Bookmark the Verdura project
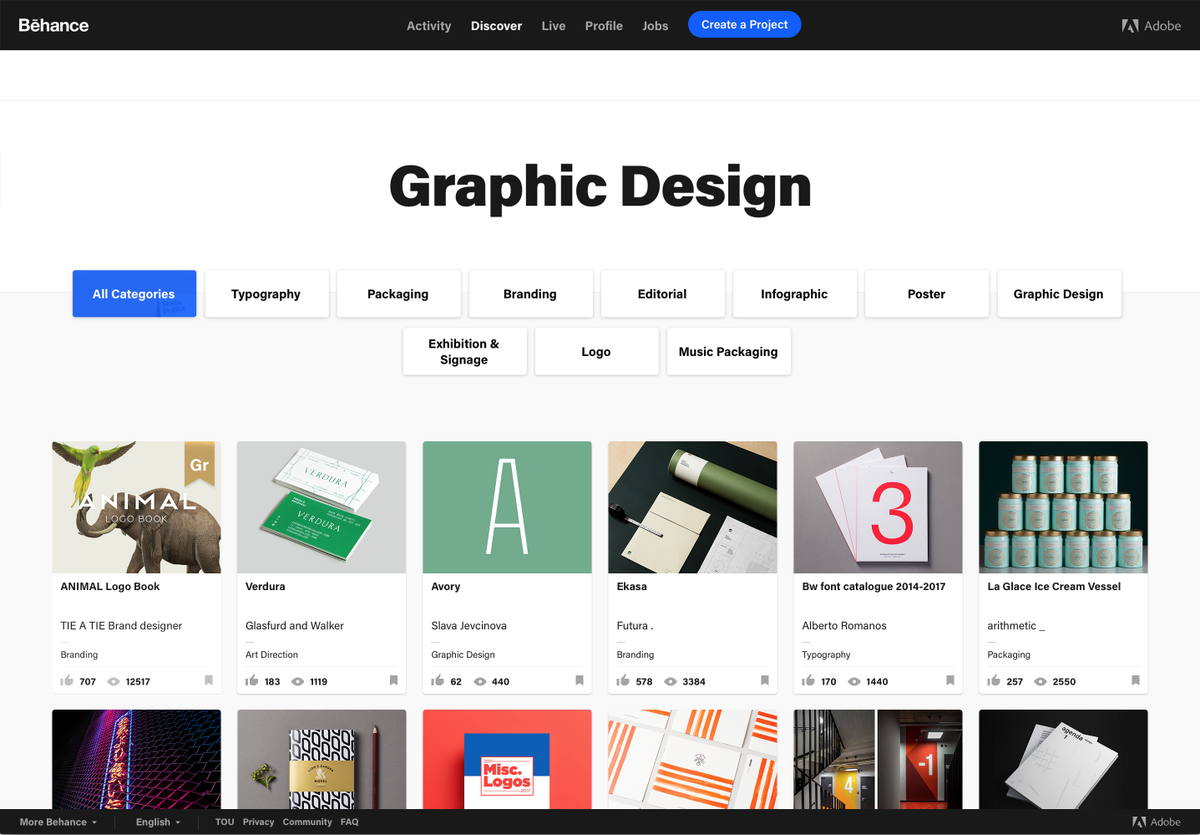This screenshot has height=835, width=1200. 394,681
